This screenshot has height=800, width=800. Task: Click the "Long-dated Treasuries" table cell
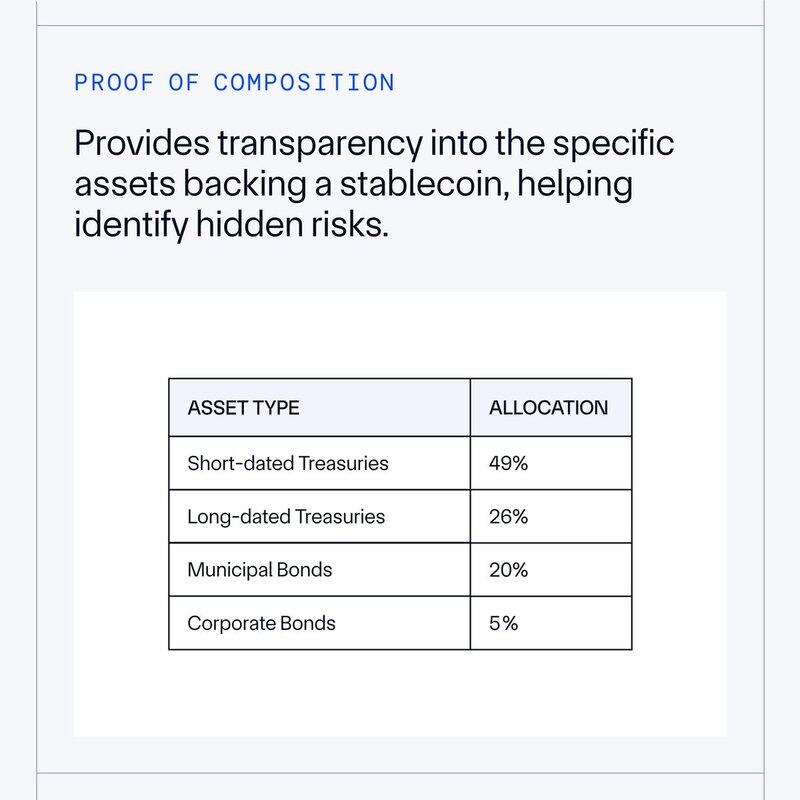[x=286, y=517]
